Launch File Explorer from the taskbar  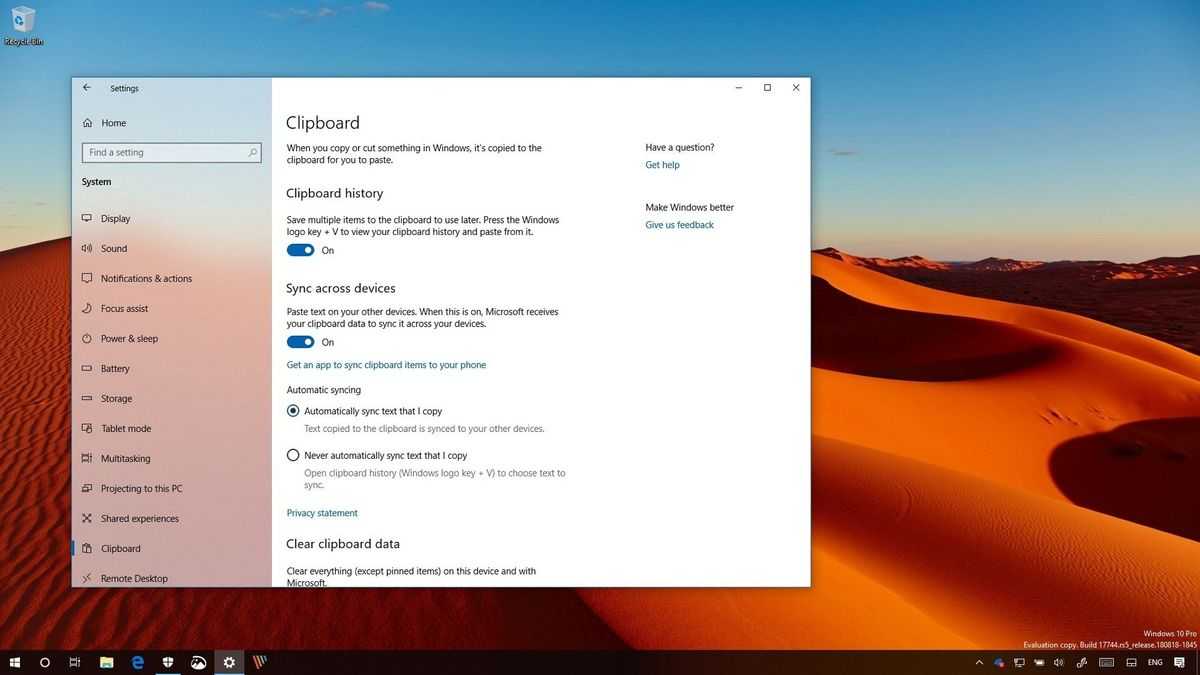[107, 662]
